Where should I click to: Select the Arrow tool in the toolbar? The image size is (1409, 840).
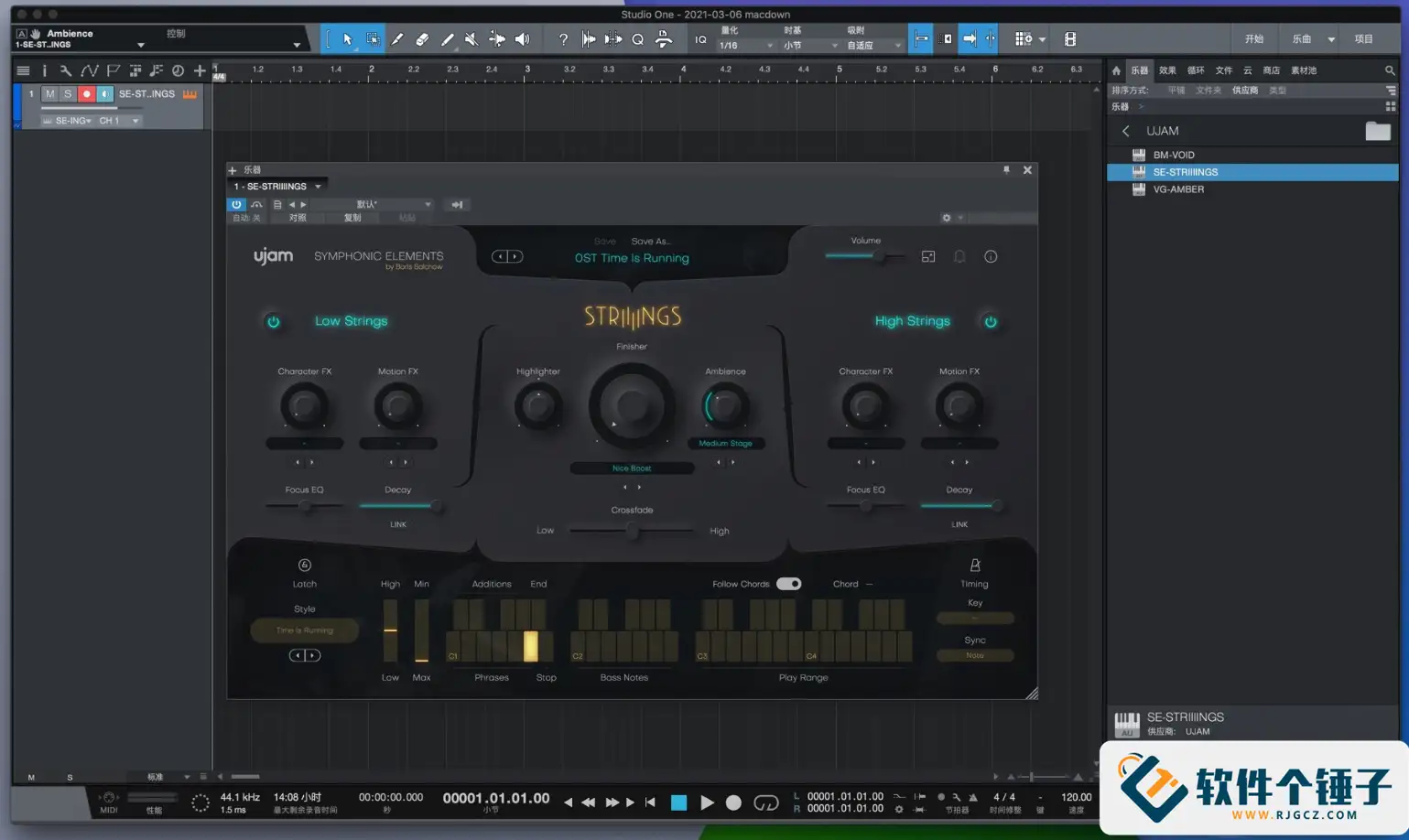pos(347,39)
